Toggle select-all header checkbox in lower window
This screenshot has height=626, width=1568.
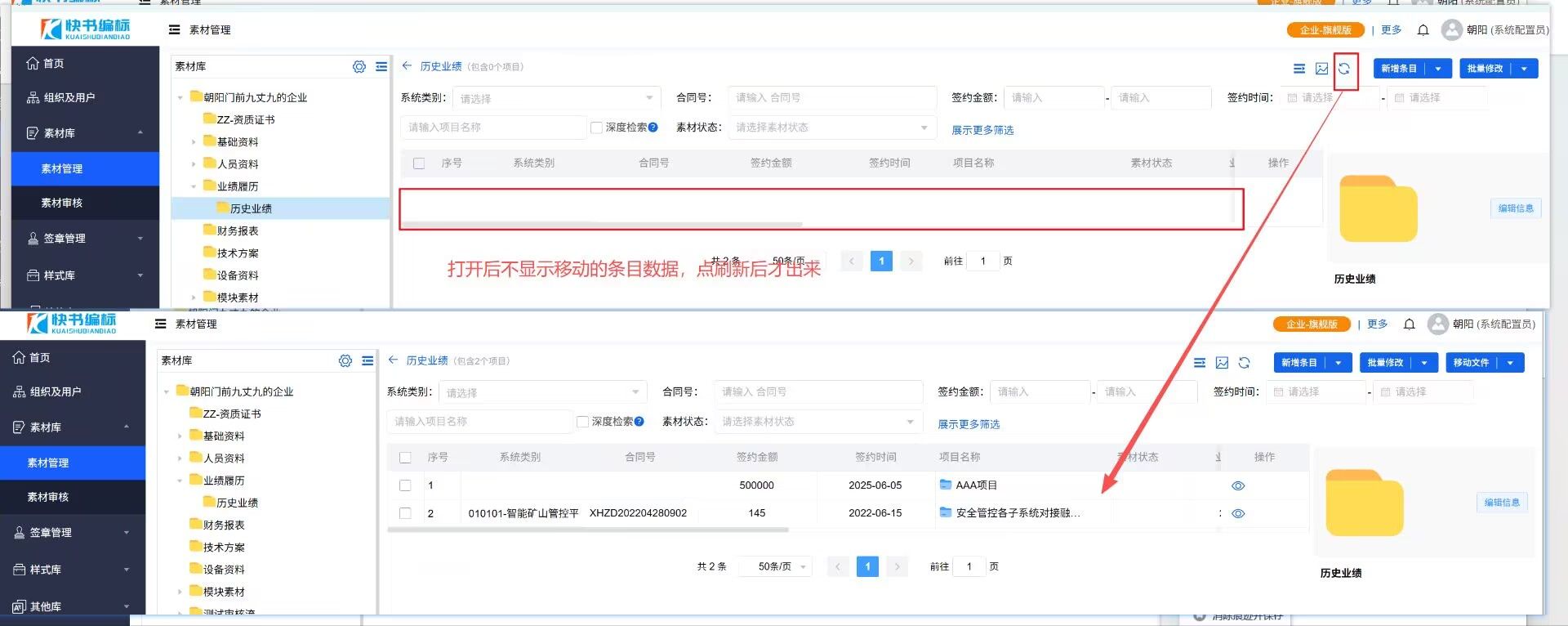pos(405,458)
